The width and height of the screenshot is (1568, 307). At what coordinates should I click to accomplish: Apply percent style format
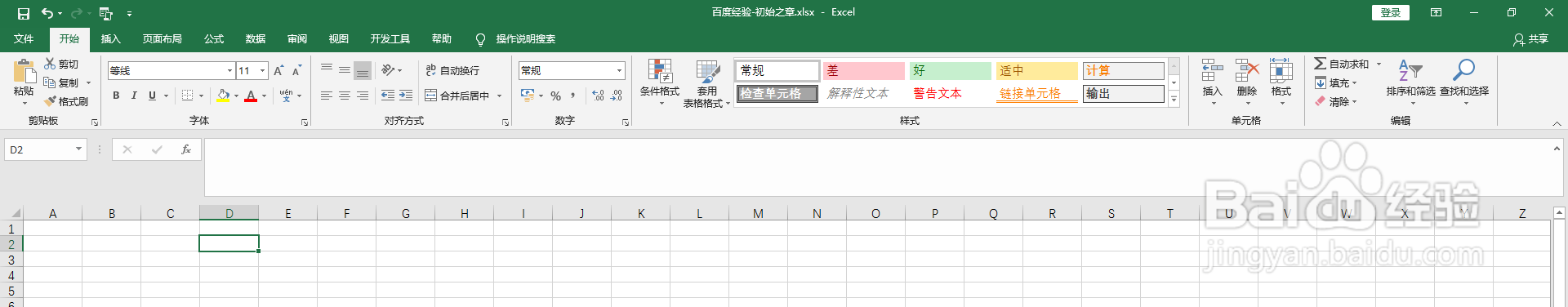point(555,96)
